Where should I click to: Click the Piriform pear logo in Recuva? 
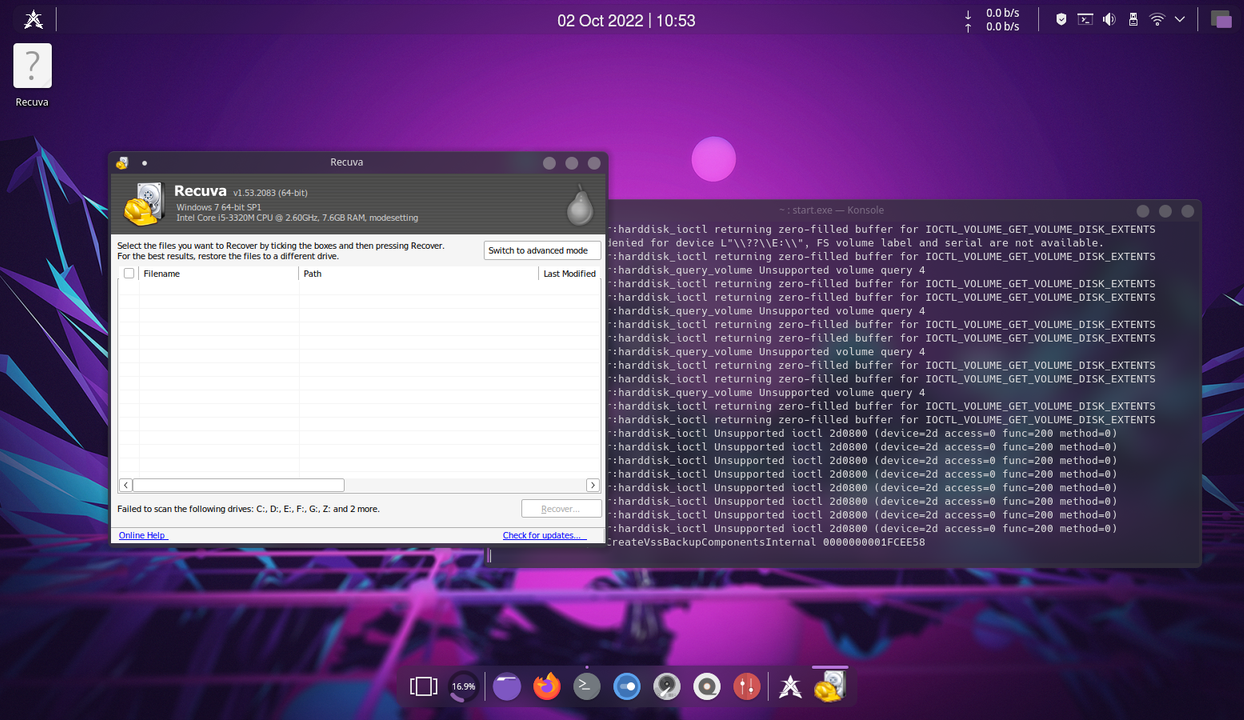pyautogui.click(x=579, y=205)
